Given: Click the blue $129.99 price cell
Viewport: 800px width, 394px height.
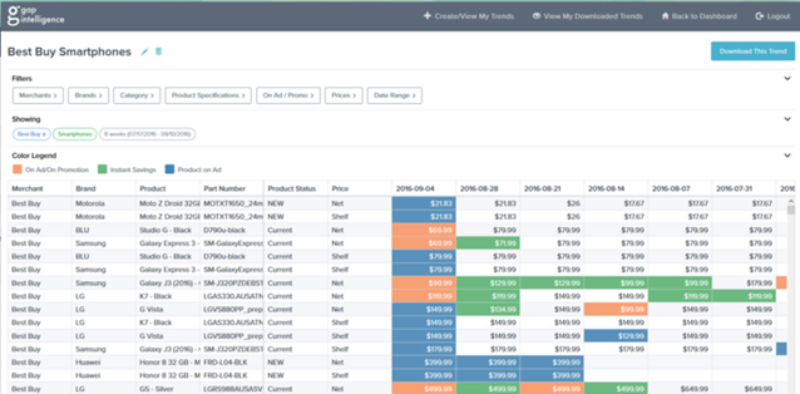Looking at the screenshot, I should click(x=616, y=336).
